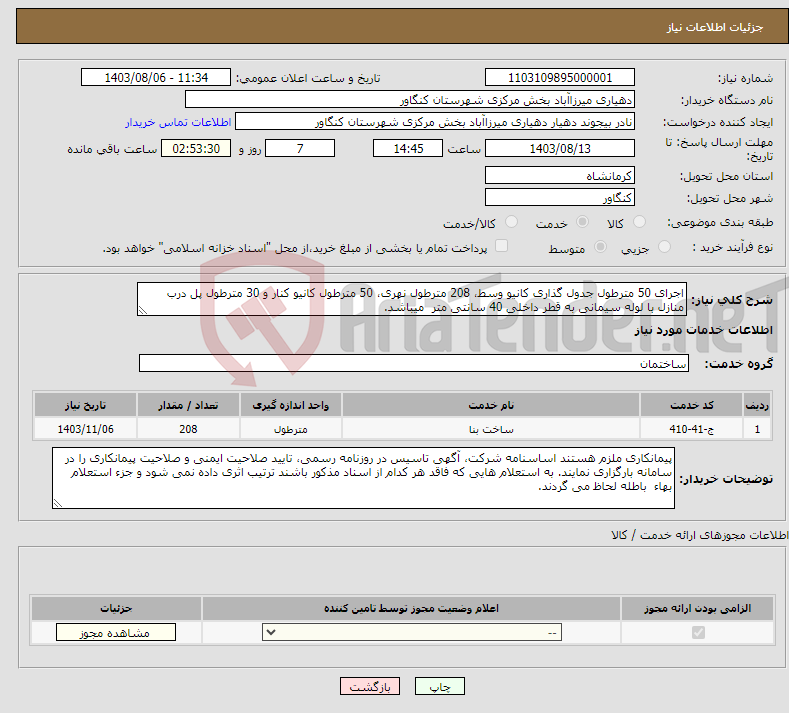Viewport: 789px width, 713px height.
Task: Click the توضیحات خریدار text area
Action: pos(363,478)
